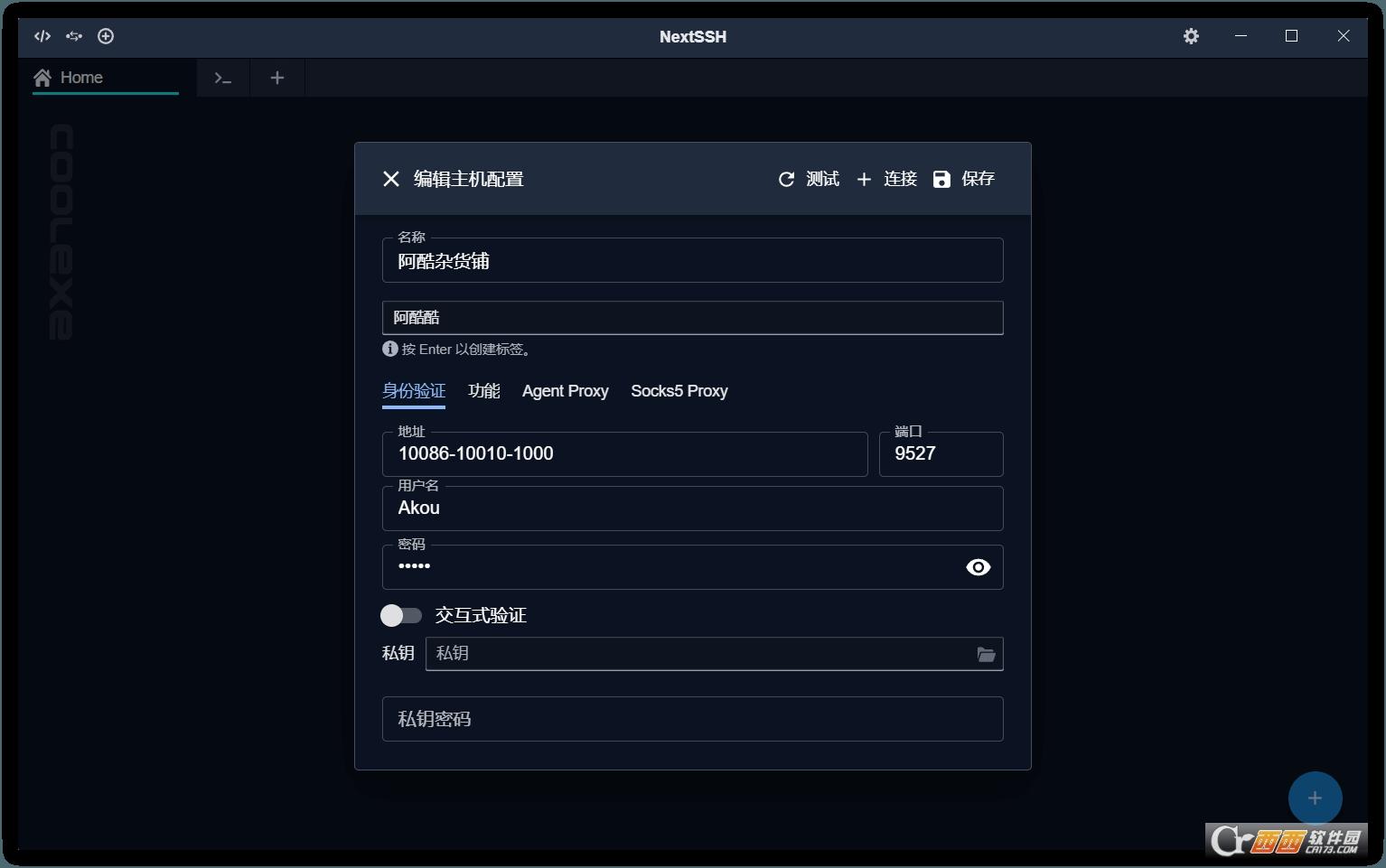Click the tag input containing 阿酷酷
The image size is (1386, 868).
click(692, 318)
